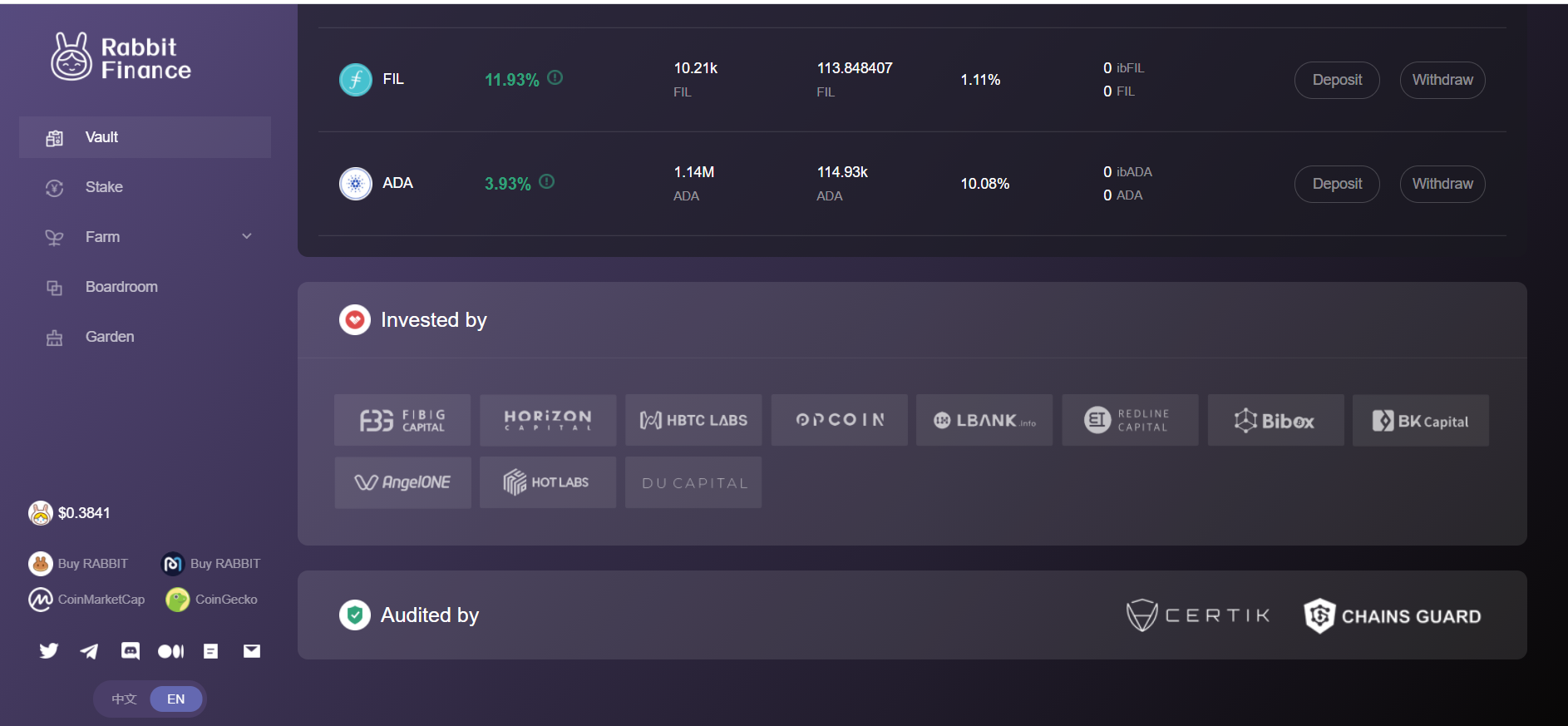Open the Discord social icon
Viewport: 1568px width, 726px height.
(x=131, y=651)
